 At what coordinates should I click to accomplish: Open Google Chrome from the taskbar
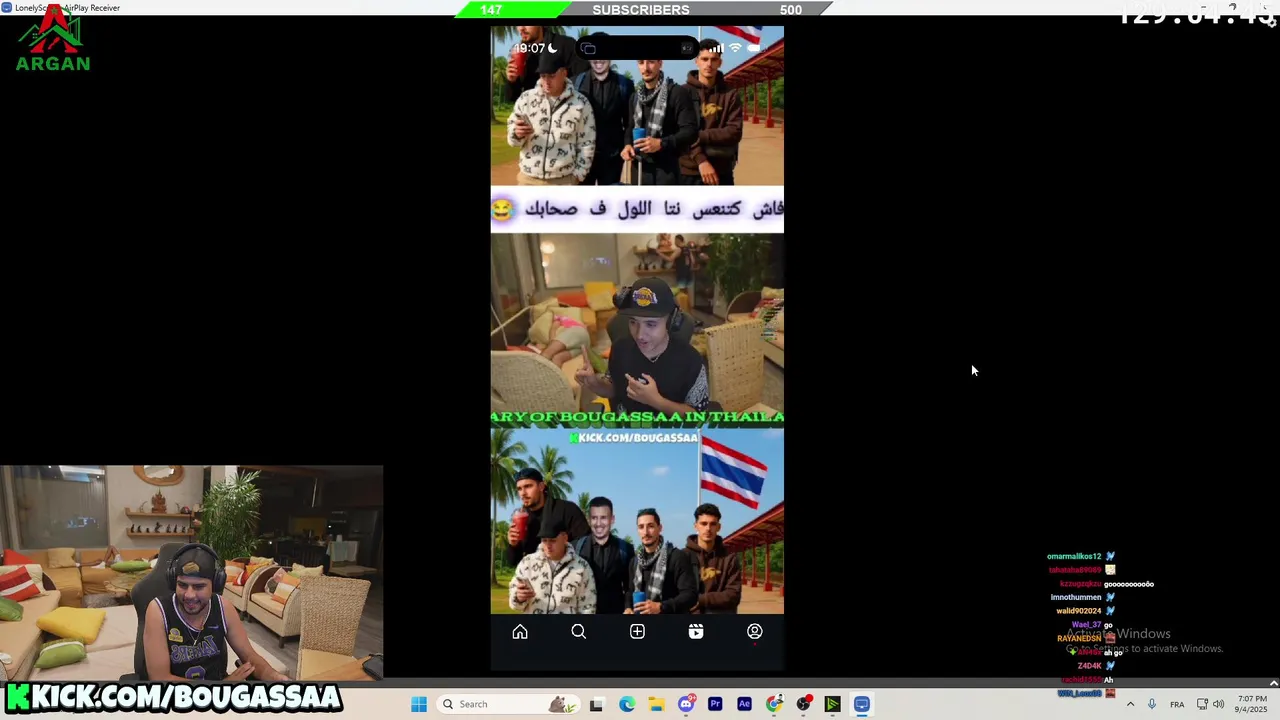pyautogui.click(x=774, y=704)
